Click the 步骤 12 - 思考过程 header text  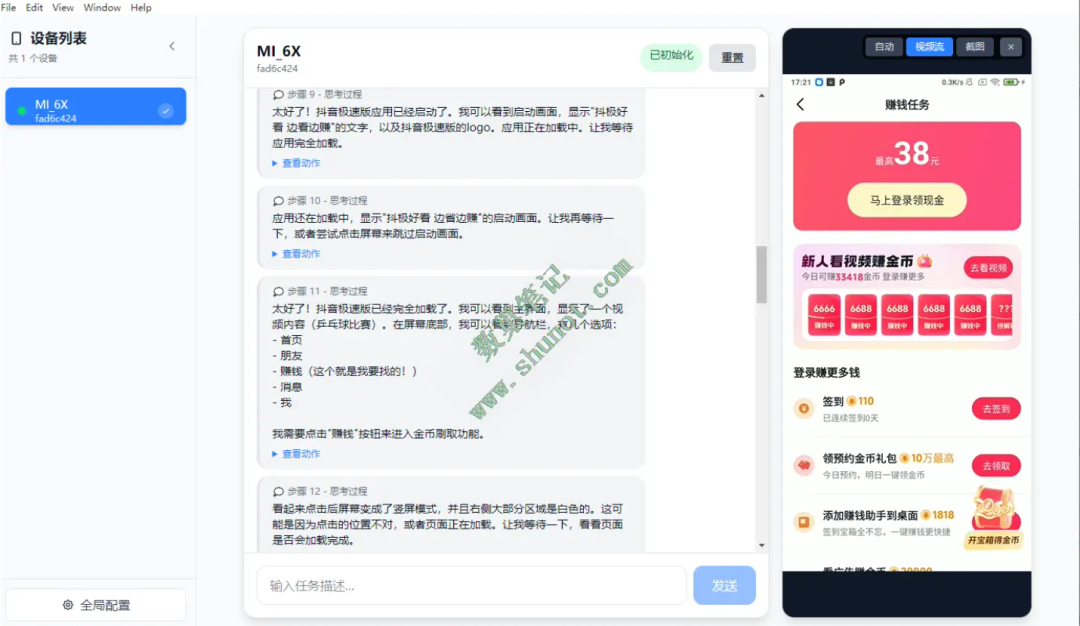click(327, 491)
